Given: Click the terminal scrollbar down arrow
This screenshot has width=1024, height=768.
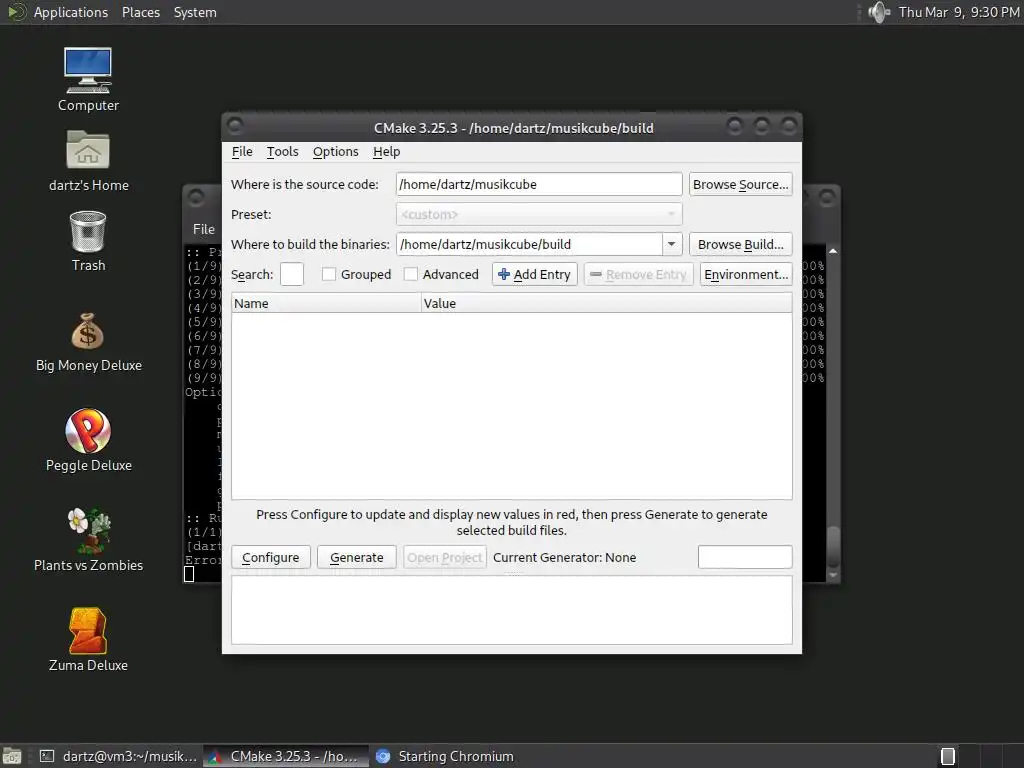Looking at the screenshot, I should tap(833, 576).
